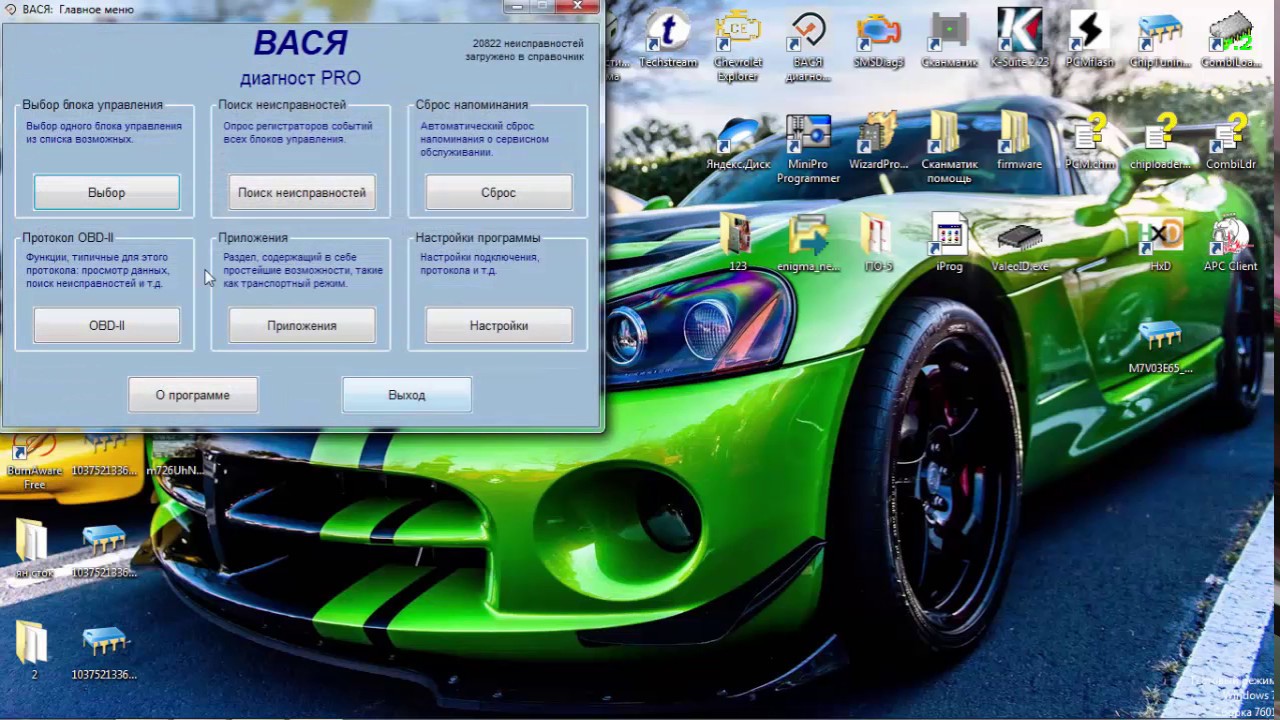Open desktop folder named 2

pos(33,650)
